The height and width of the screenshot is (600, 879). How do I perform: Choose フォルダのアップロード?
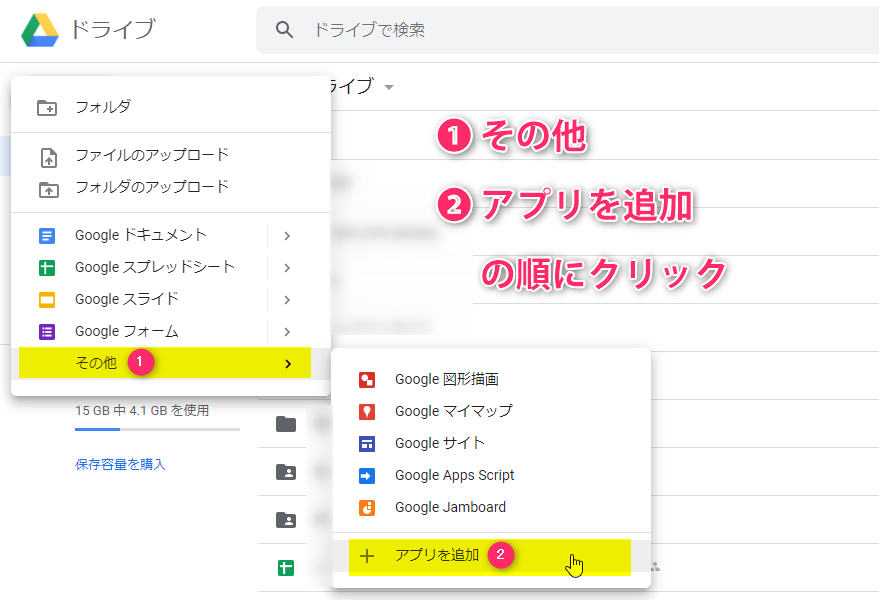[x=170, y=187]
